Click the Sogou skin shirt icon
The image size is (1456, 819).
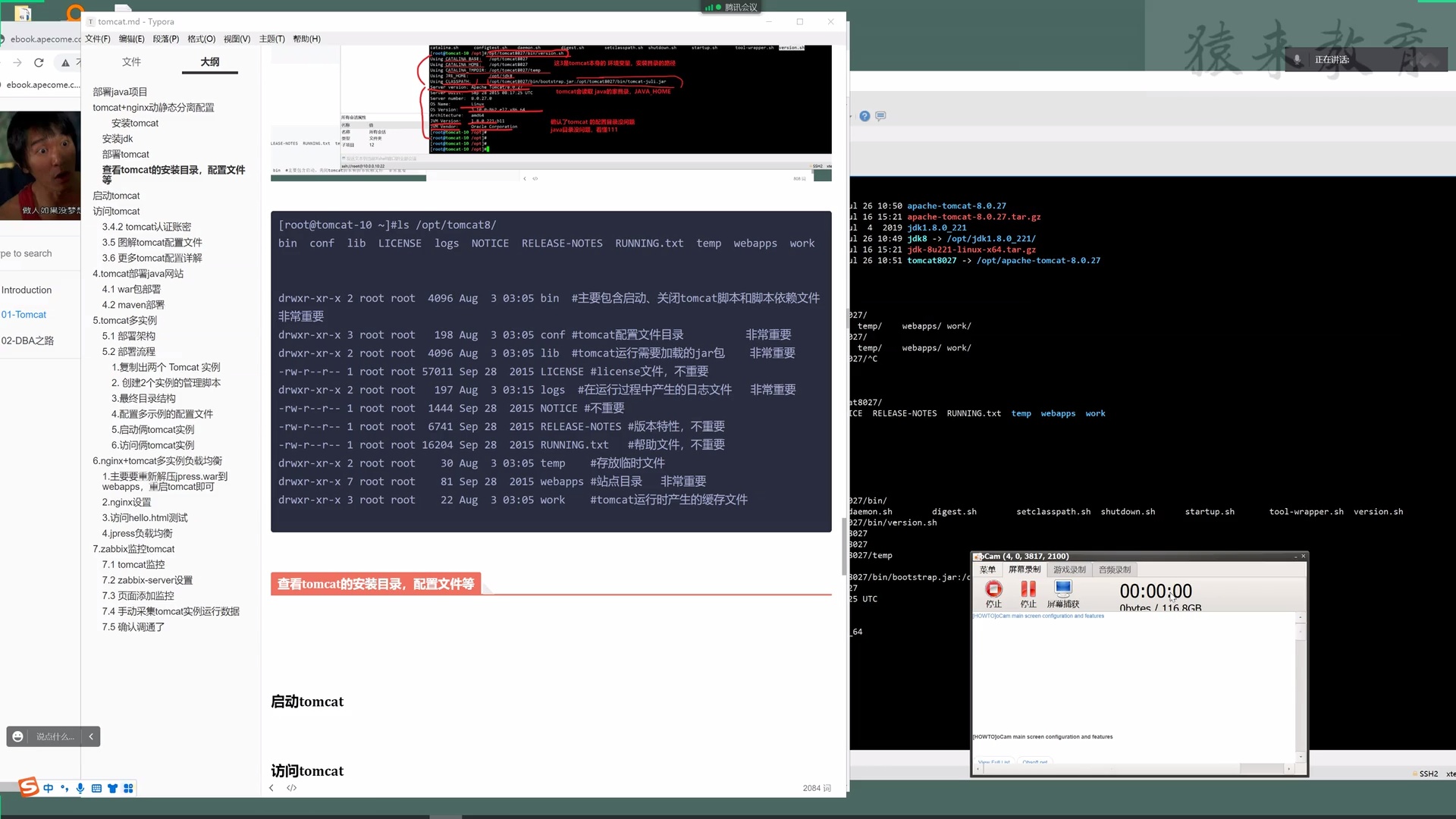pyautogui.click(x=112, y=789)
